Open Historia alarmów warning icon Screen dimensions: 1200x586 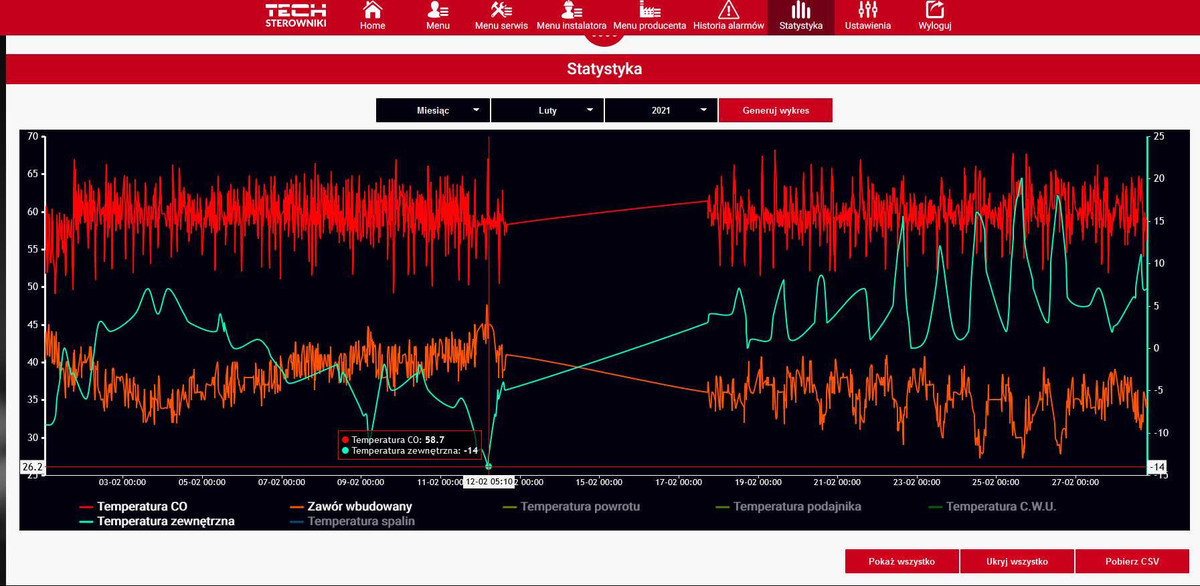pos(728,10)
